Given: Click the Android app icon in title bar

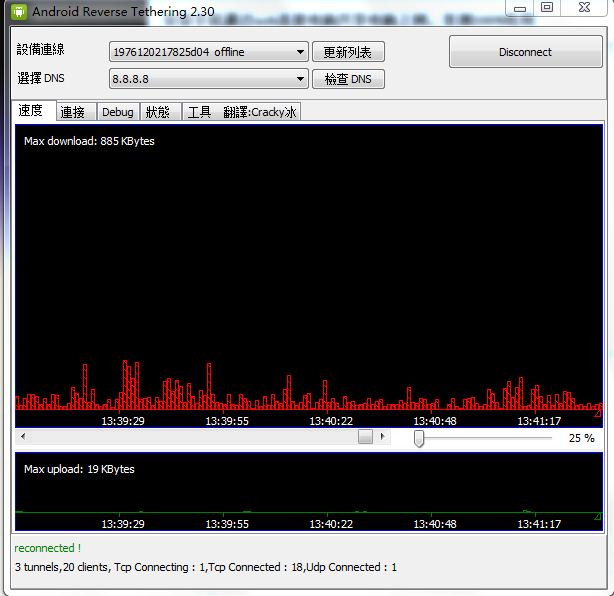Looking at the screenshot, I should pyautogui.click(x=19, y=11).
